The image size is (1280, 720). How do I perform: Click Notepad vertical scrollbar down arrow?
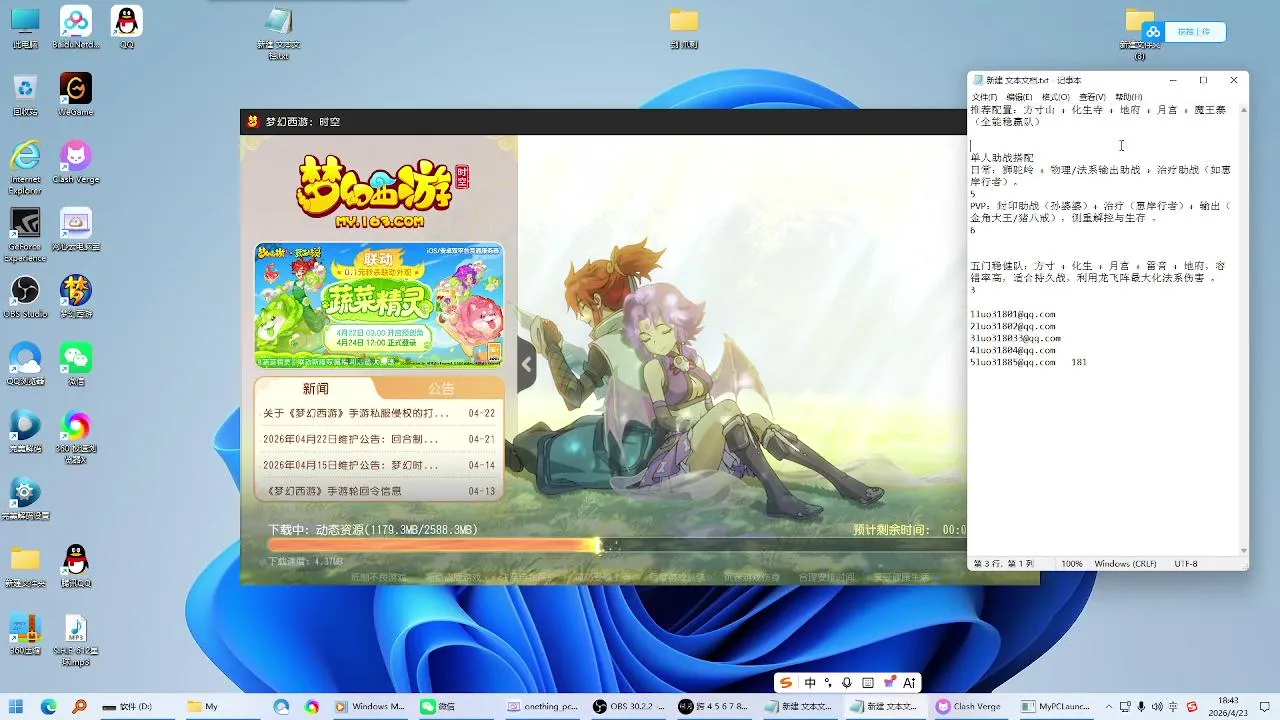click(x=1244, y=550)
